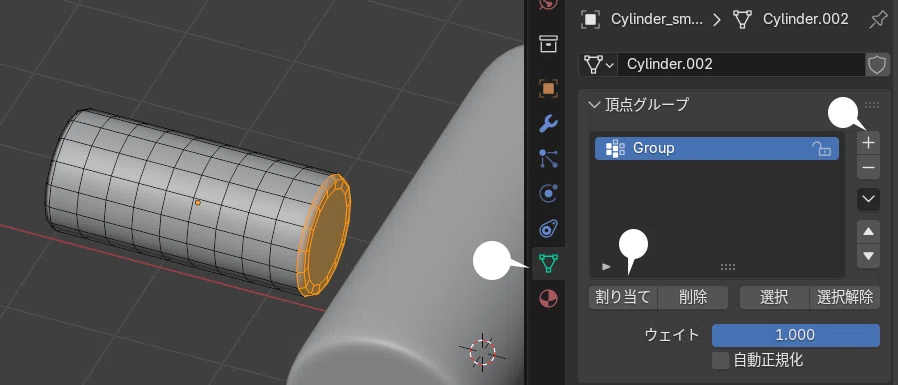The image size is (898, 385).
Task: Toggle lock on the Group vertex group
Action: click(x=822, y=149)
